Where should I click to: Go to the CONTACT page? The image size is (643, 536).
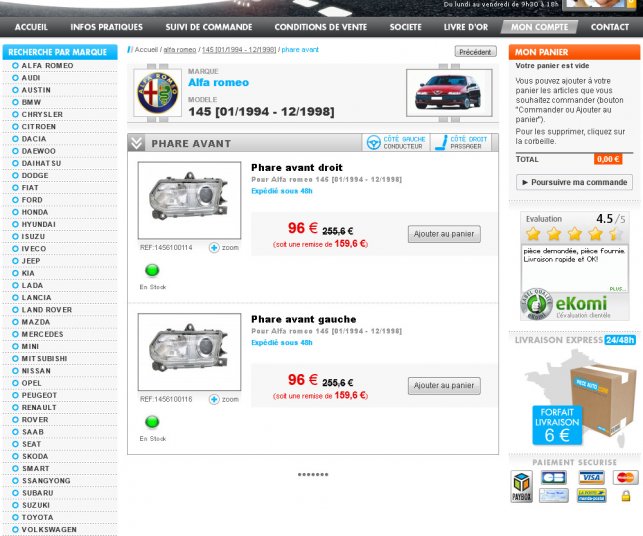[x=610, y=27]
